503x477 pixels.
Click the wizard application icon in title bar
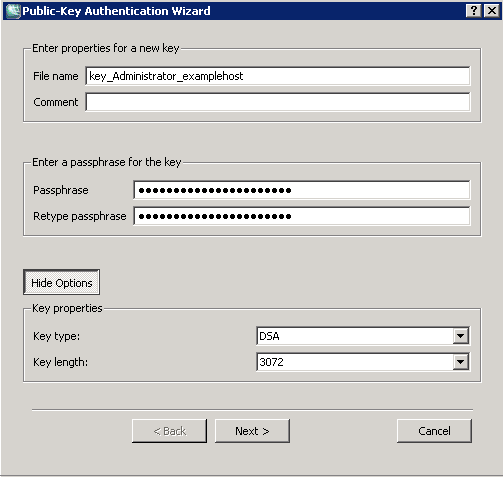tap(13, 11)
